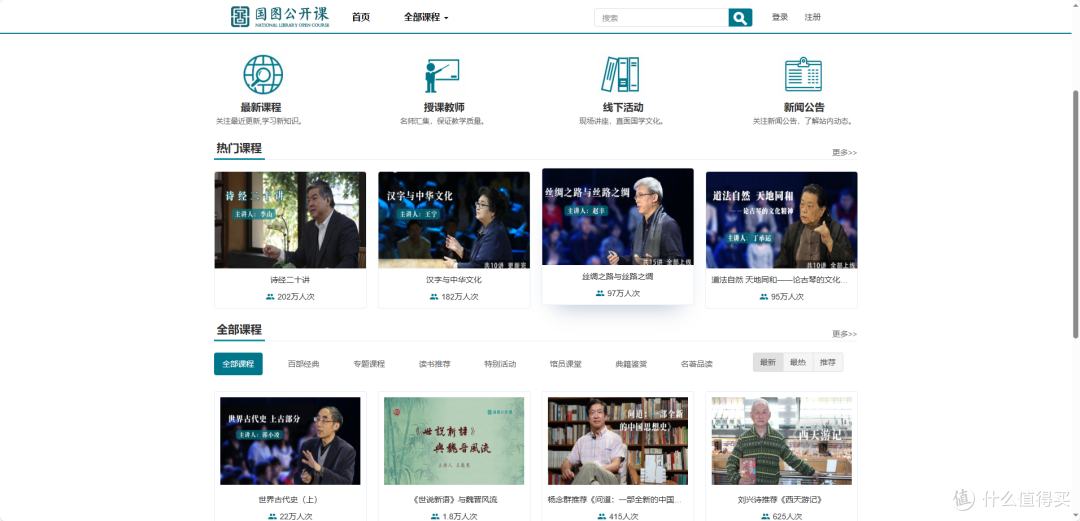The height and width of the screenshot is (521, 1080).
Task: Click the 最新课程 heading text
Action: tap(261, 108)
